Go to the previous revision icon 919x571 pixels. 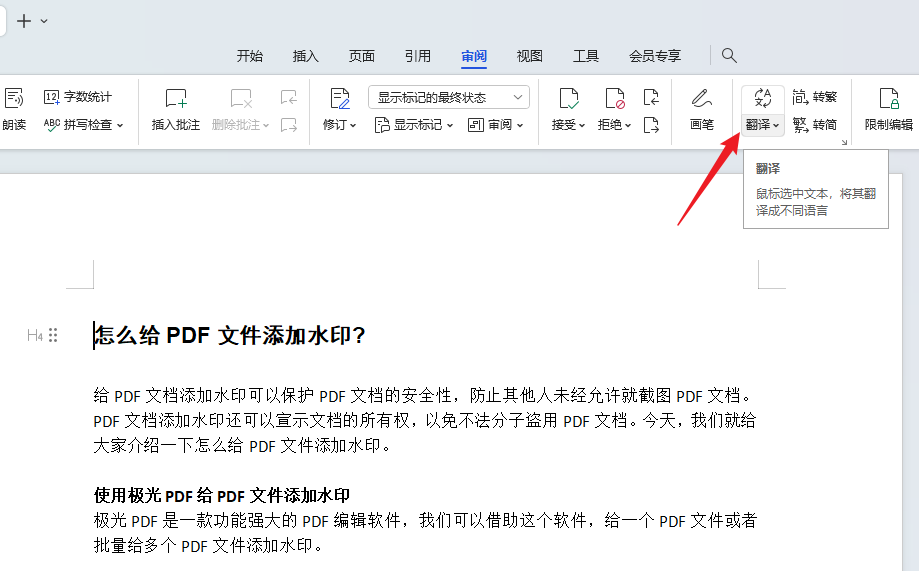[651, 97]
